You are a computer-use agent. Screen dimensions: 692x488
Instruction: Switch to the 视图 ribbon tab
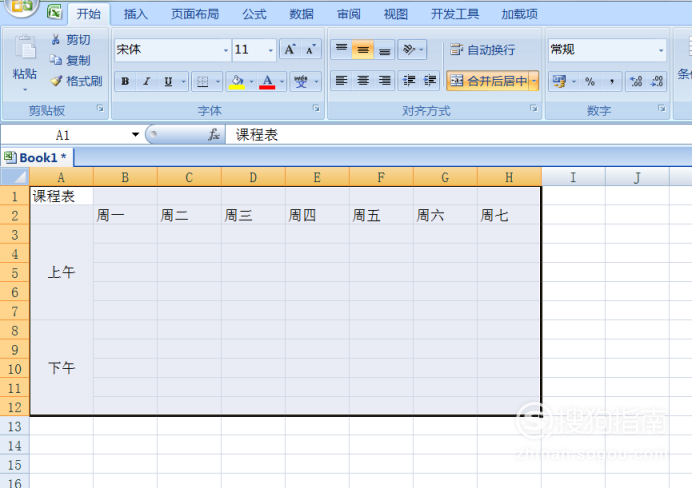pos(396,14)
